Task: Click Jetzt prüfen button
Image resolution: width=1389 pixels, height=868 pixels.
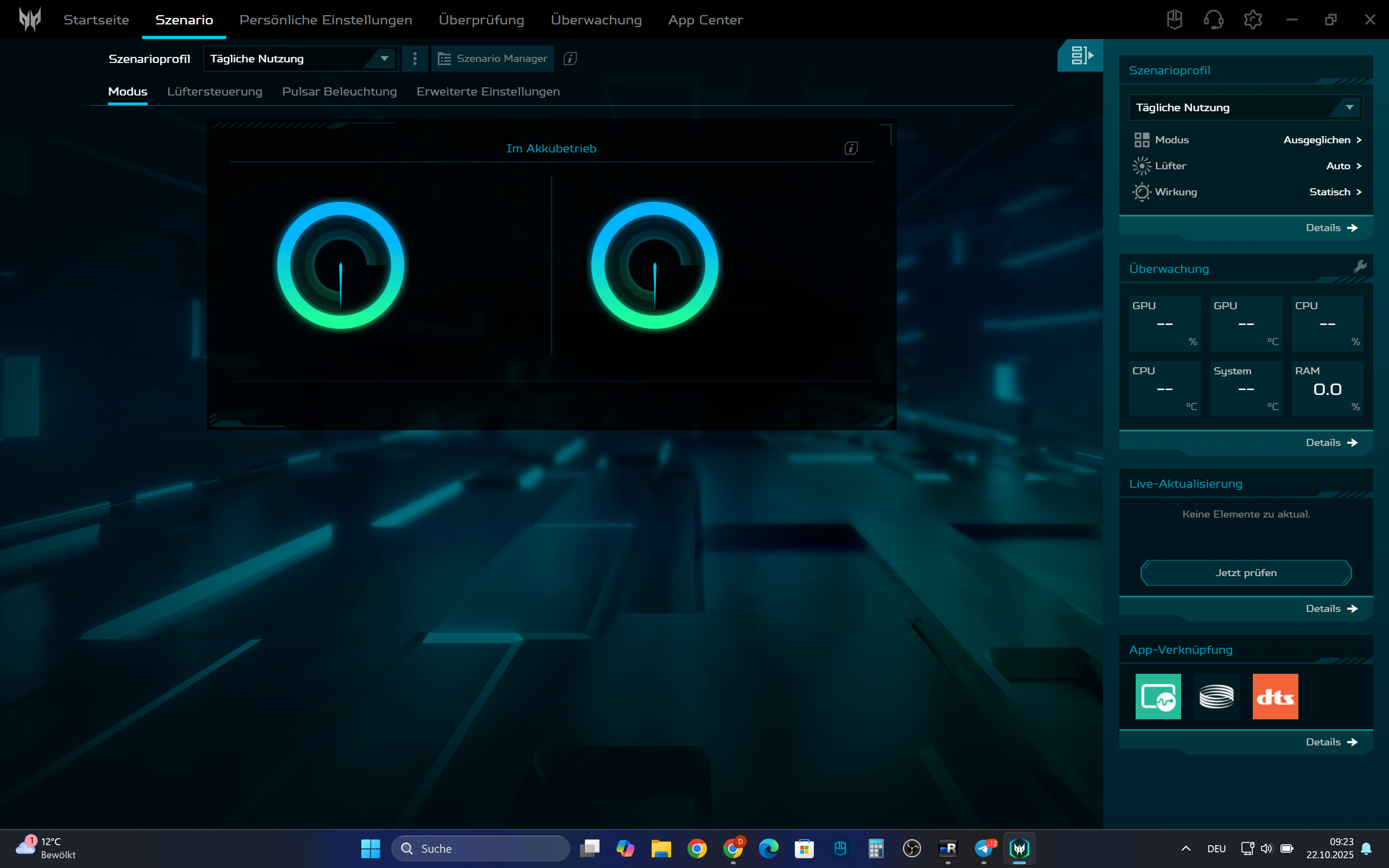Action: [1246, 572]
